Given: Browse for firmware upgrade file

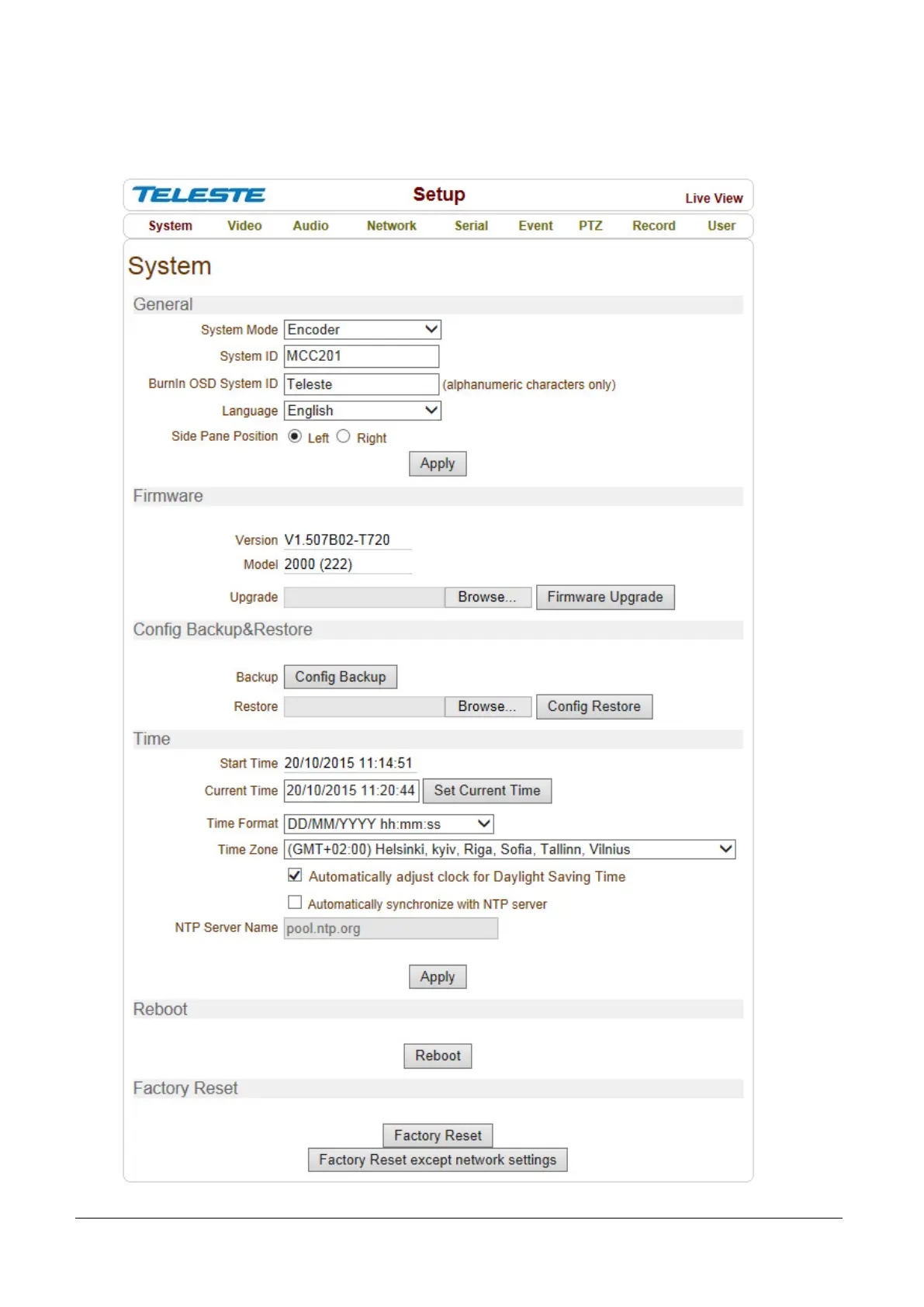Looking at the screenshot, I should 488,598.
